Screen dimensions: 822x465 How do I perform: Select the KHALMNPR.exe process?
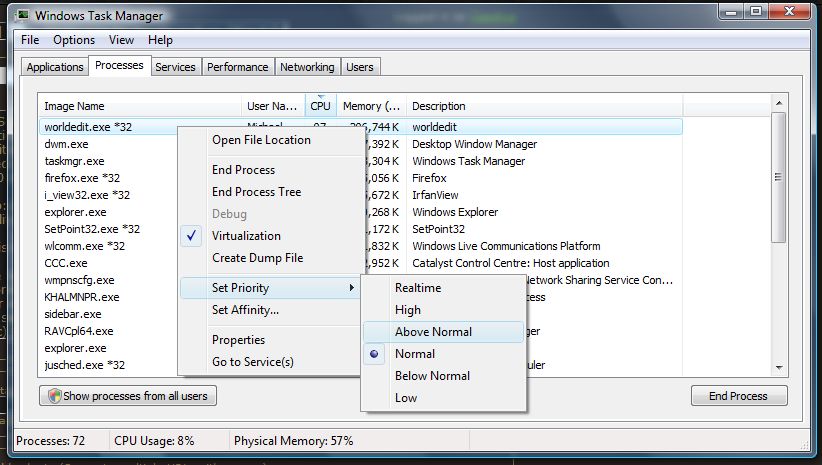pos(81,297)
